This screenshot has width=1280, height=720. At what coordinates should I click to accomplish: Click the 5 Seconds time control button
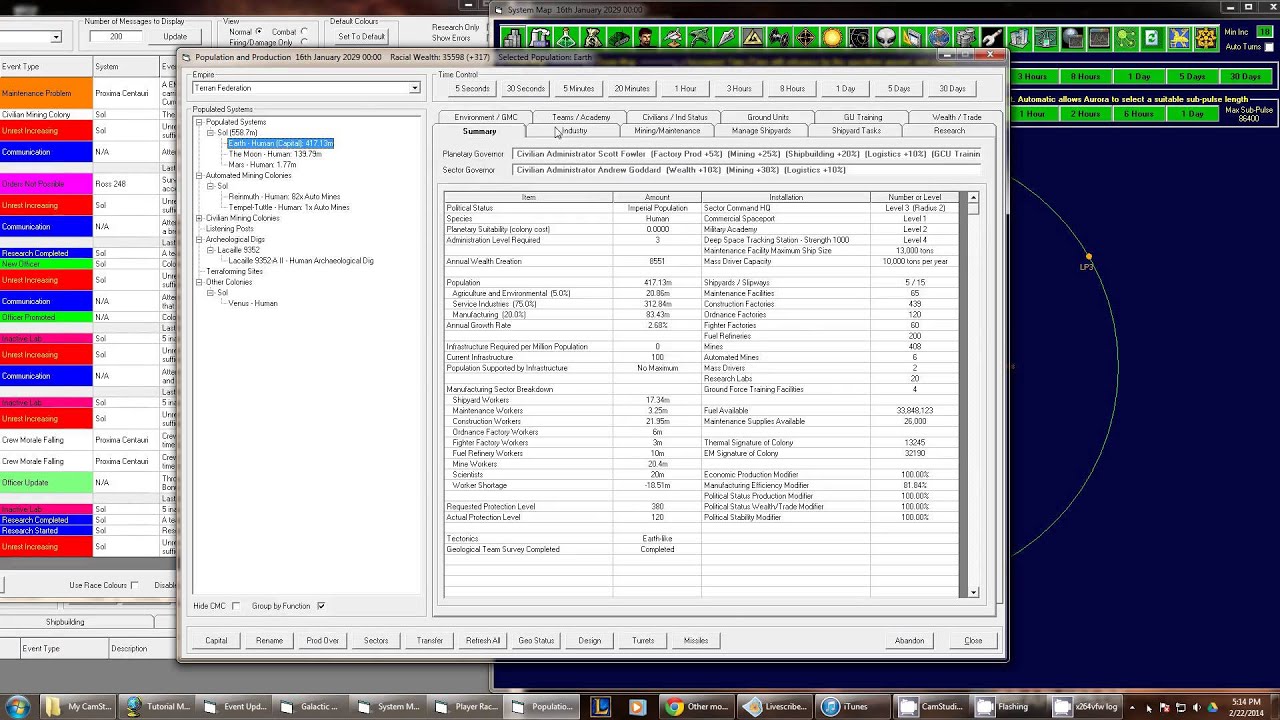point(472,88)
